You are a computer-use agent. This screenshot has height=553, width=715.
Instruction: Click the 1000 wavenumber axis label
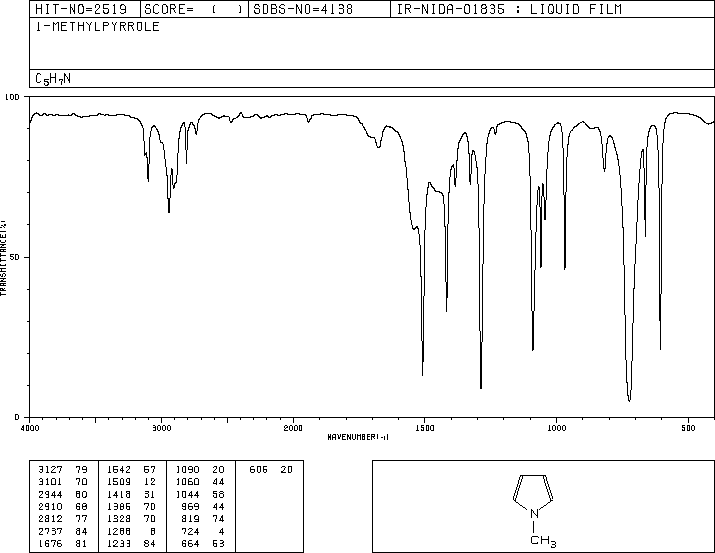pos(556,428)
